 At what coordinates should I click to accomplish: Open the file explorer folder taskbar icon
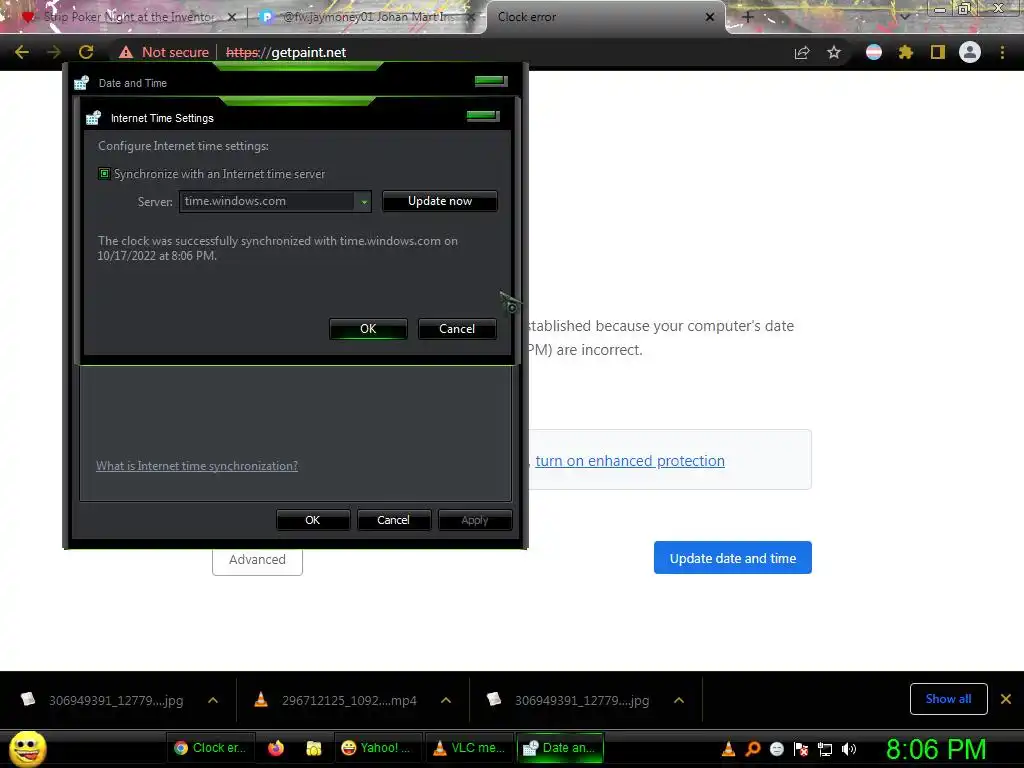(x=314, y=748)
